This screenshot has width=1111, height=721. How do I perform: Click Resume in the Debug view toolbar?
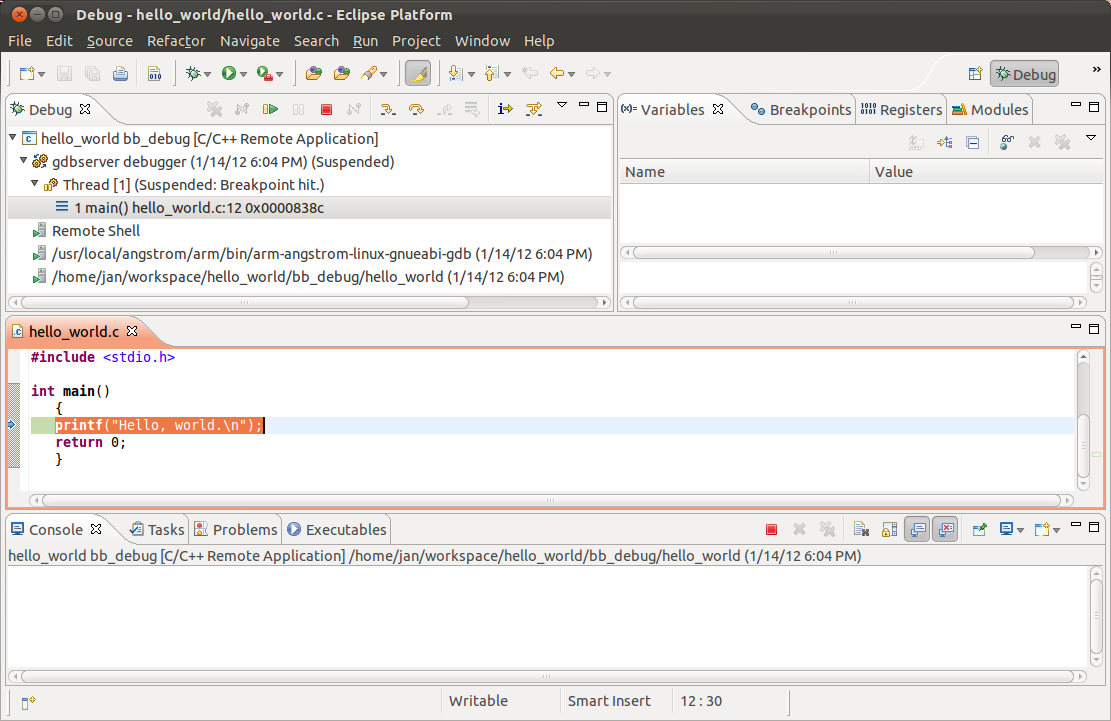pos(270,109)
